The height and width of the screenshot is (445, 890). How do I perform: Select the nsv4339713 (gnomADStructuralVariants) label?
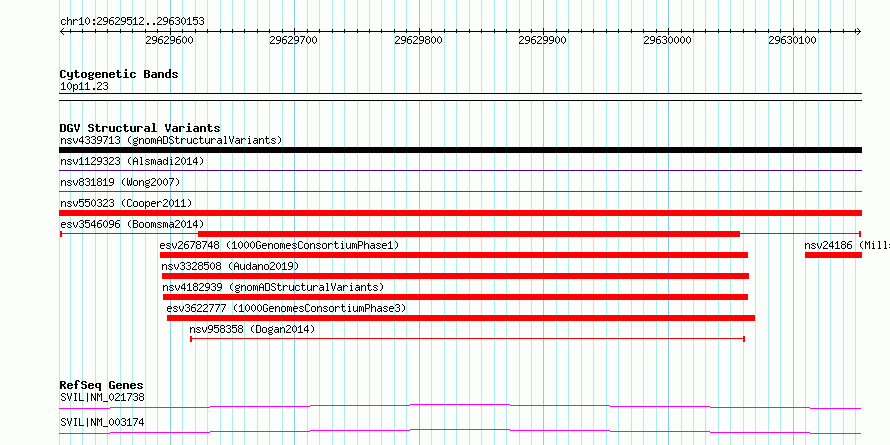[171, 140]
